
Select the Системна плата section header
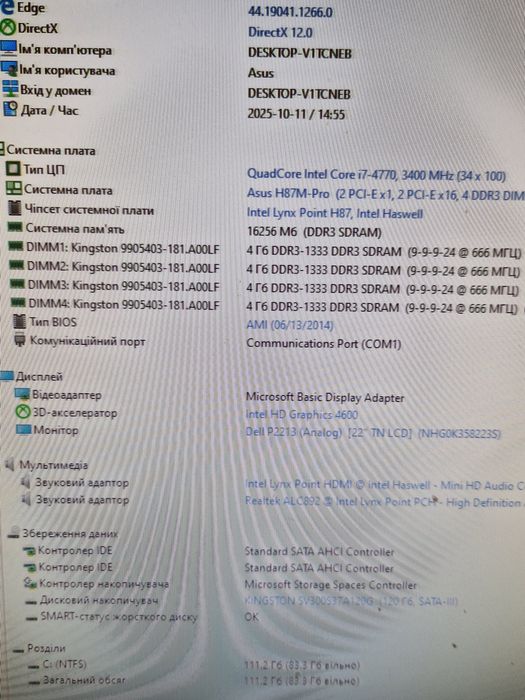click(x=50, y=150)
